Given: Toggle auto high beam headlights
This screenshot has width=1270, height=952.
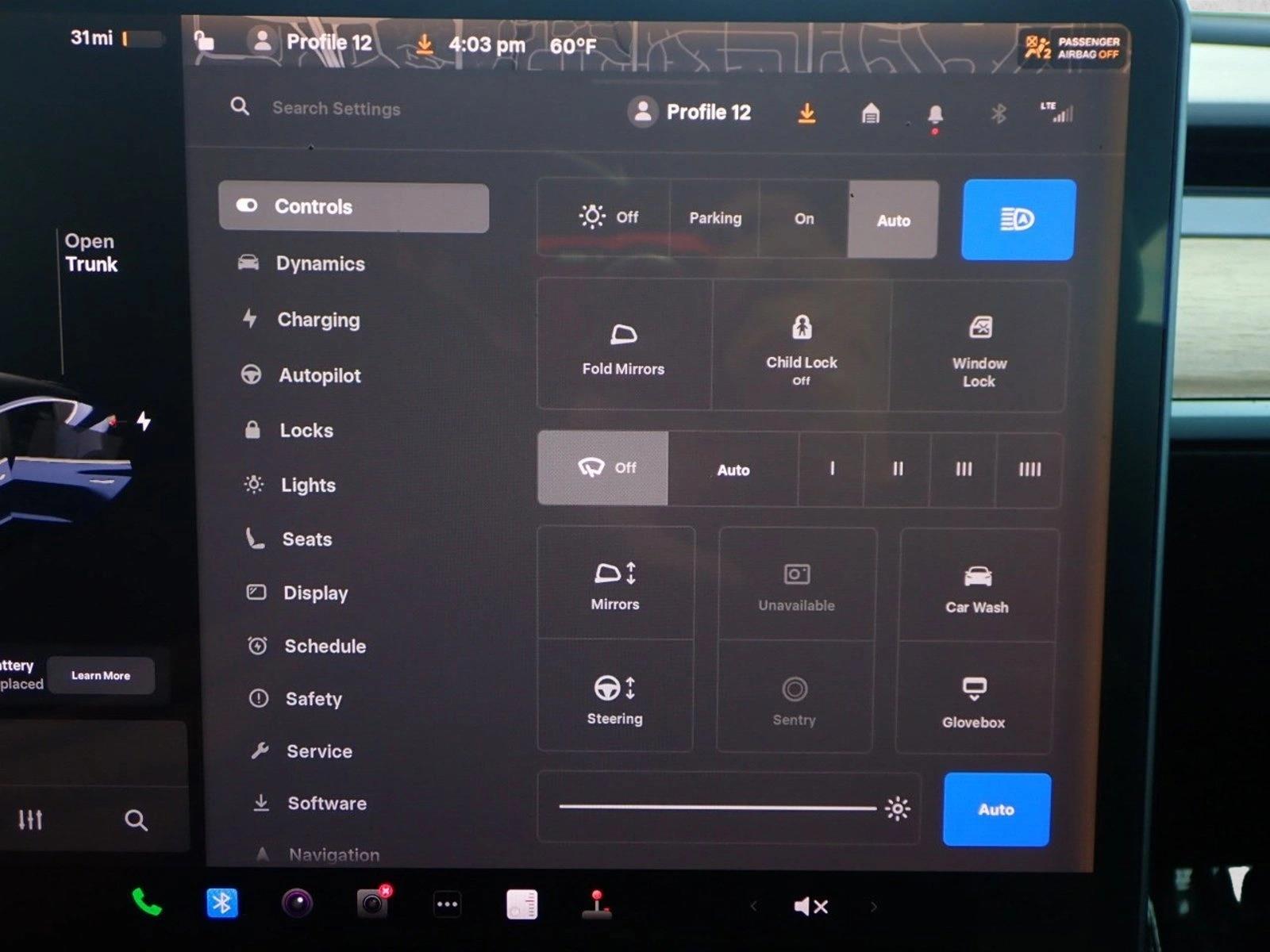Looking at the screenshot, I should [1018, 220].
